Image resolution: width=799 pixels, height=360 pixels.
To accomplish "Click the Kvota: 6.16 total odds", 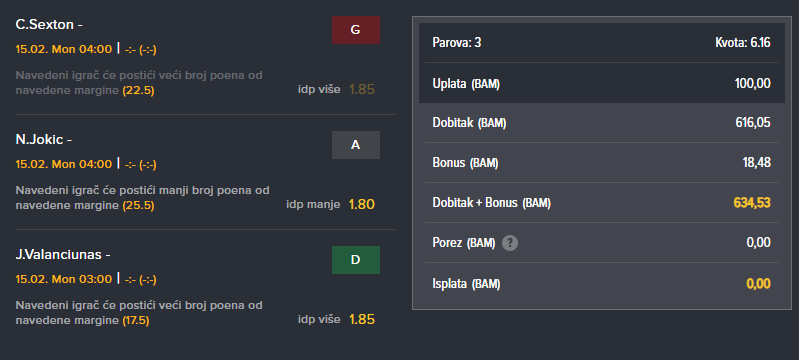I will [x=743, y=43].
